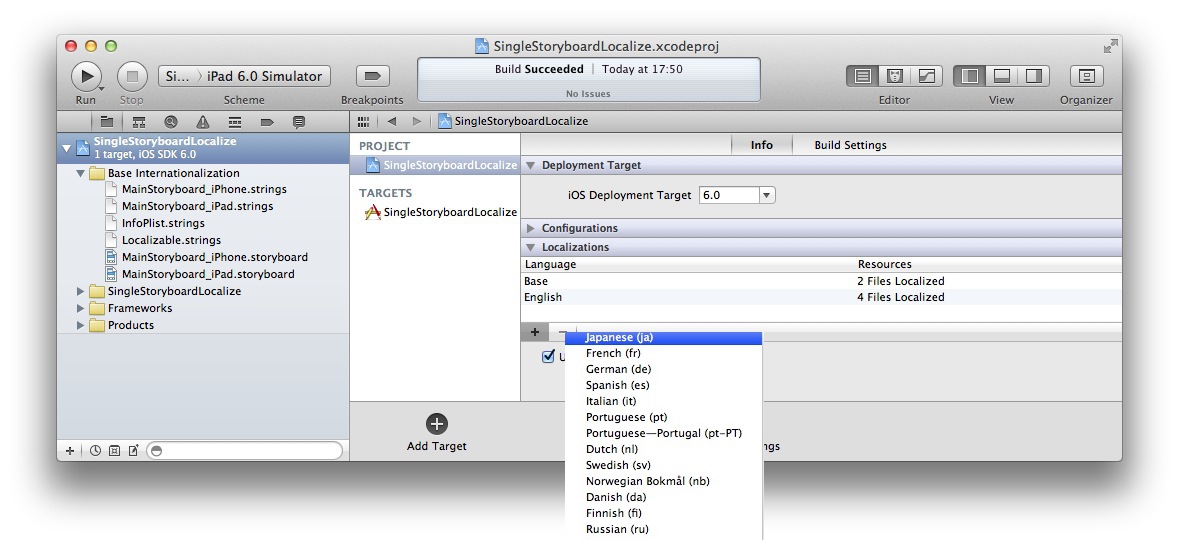Show the Search navigator

(171, 122)
